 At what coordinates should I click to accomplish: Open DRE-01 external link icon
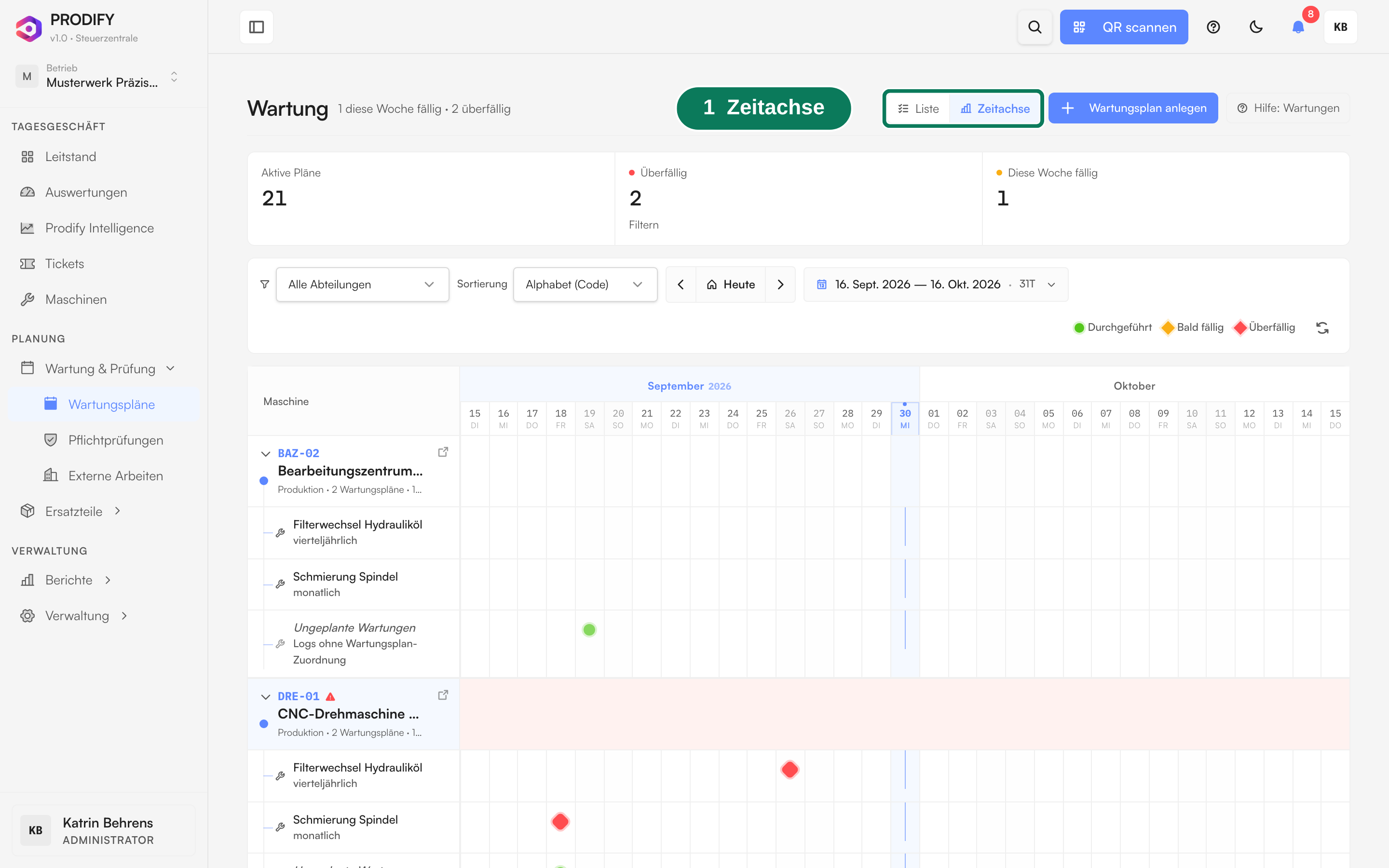443,695
